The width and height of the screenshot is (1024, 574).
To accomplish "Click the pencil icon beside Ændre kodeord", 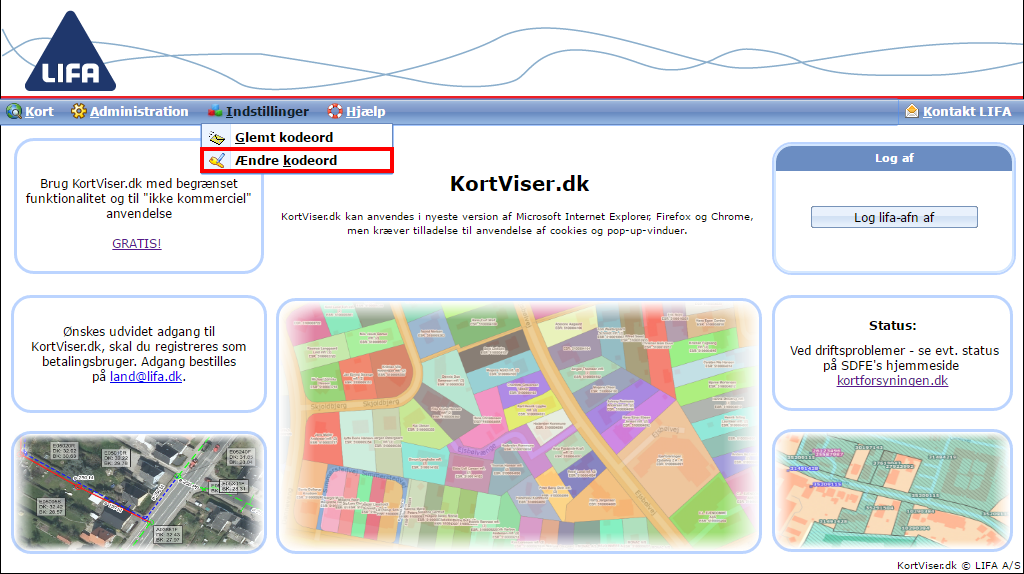I will tap(217, 160).
